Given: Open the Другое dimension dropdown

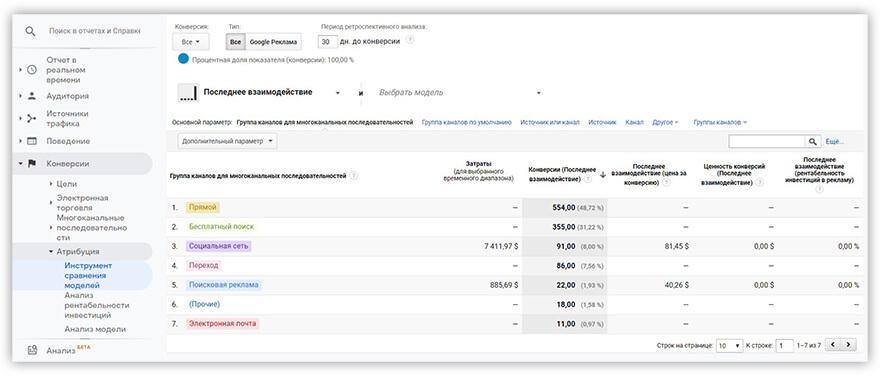Looking at the screenshot, I should 665,122.
